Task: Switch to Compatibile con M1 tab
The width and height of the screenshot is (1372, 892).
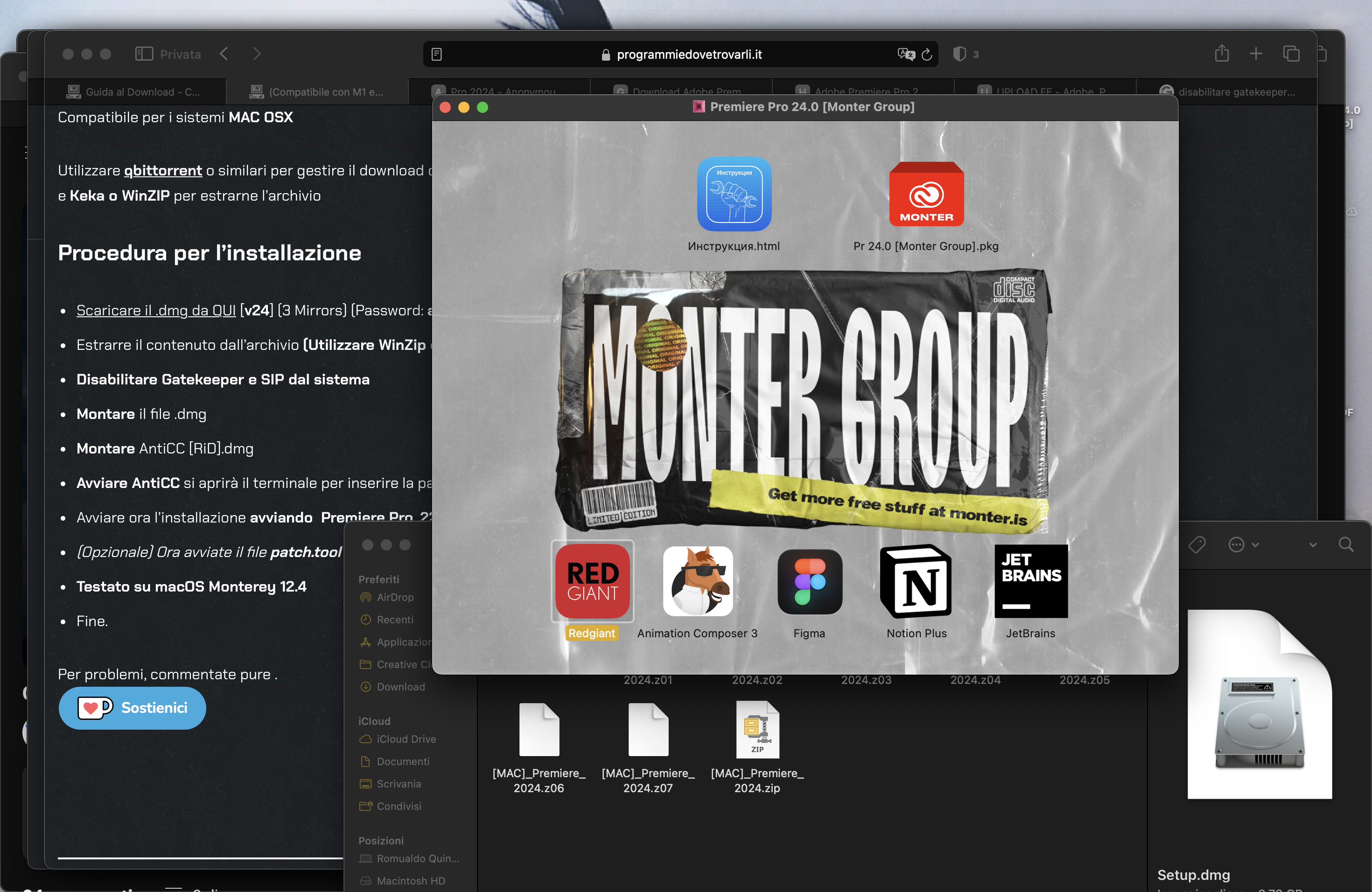Action: click(317, 91)
